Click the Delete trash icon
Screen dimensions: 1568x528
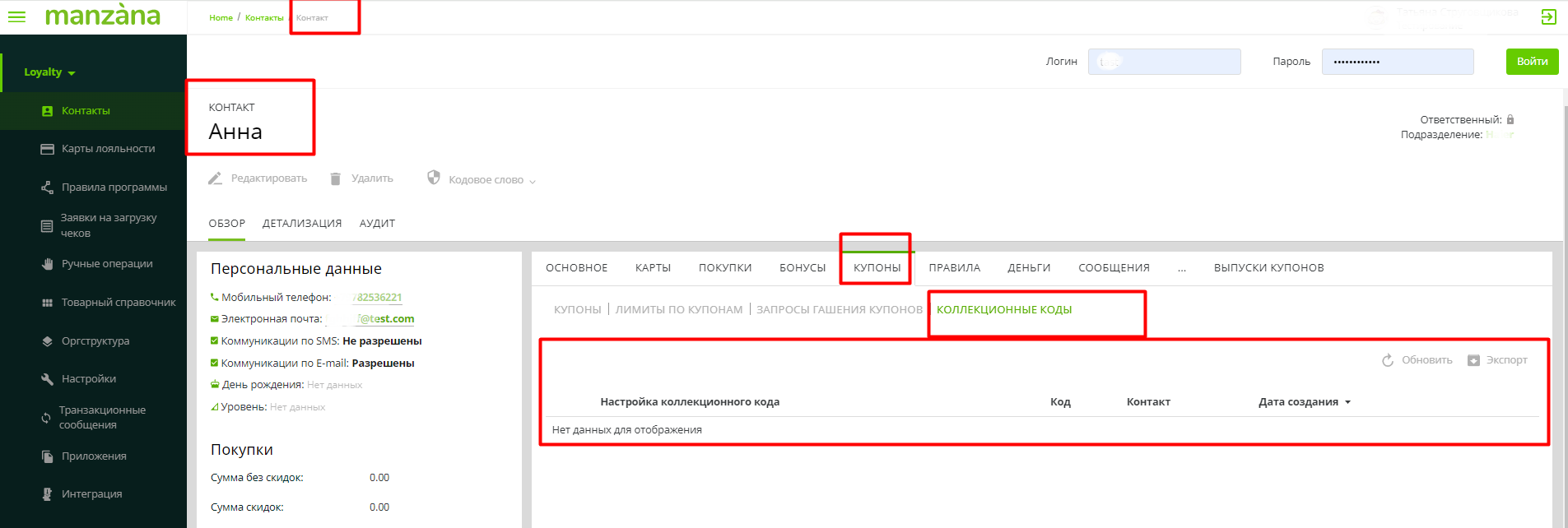pos(336,178)
